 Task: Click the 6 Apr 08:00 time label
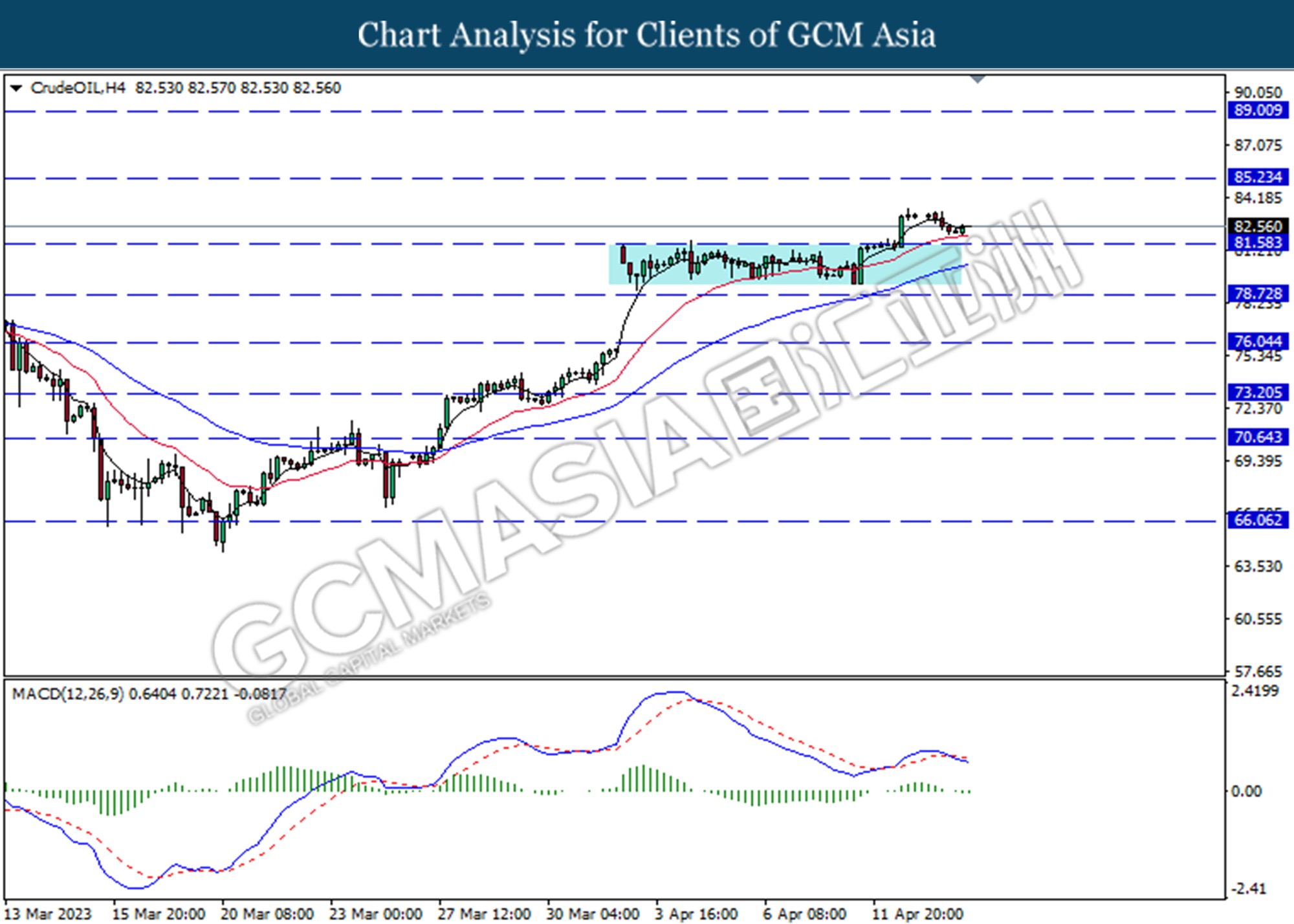805,914
